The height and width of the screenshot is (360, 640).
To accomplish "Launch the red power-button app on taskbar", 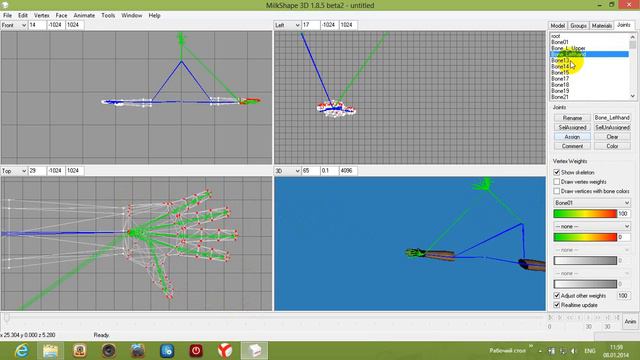I will click(196, 351).
